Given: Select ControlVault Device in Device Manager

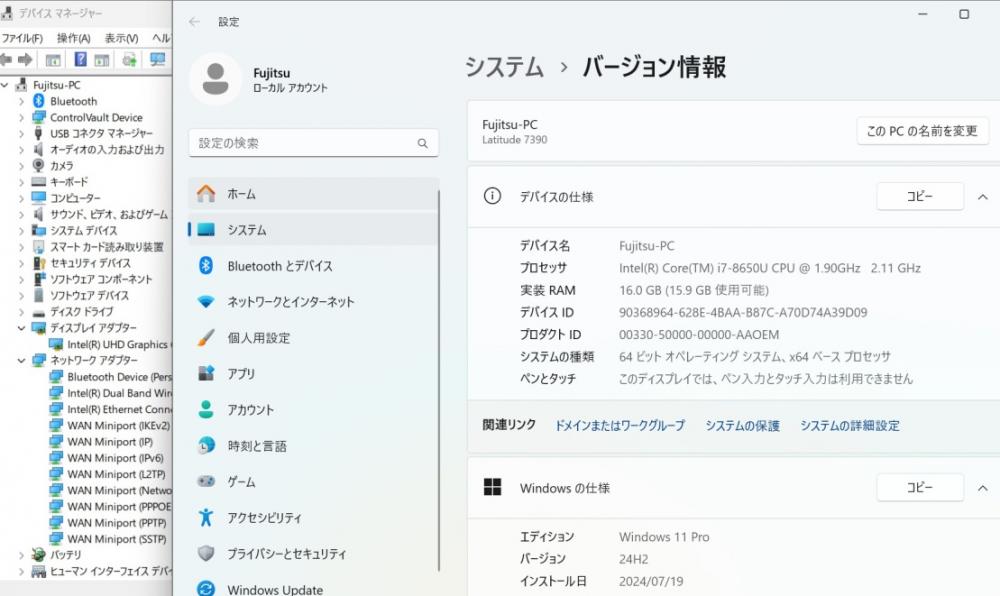Looking at the screenshot, I should tap(96, 117).
